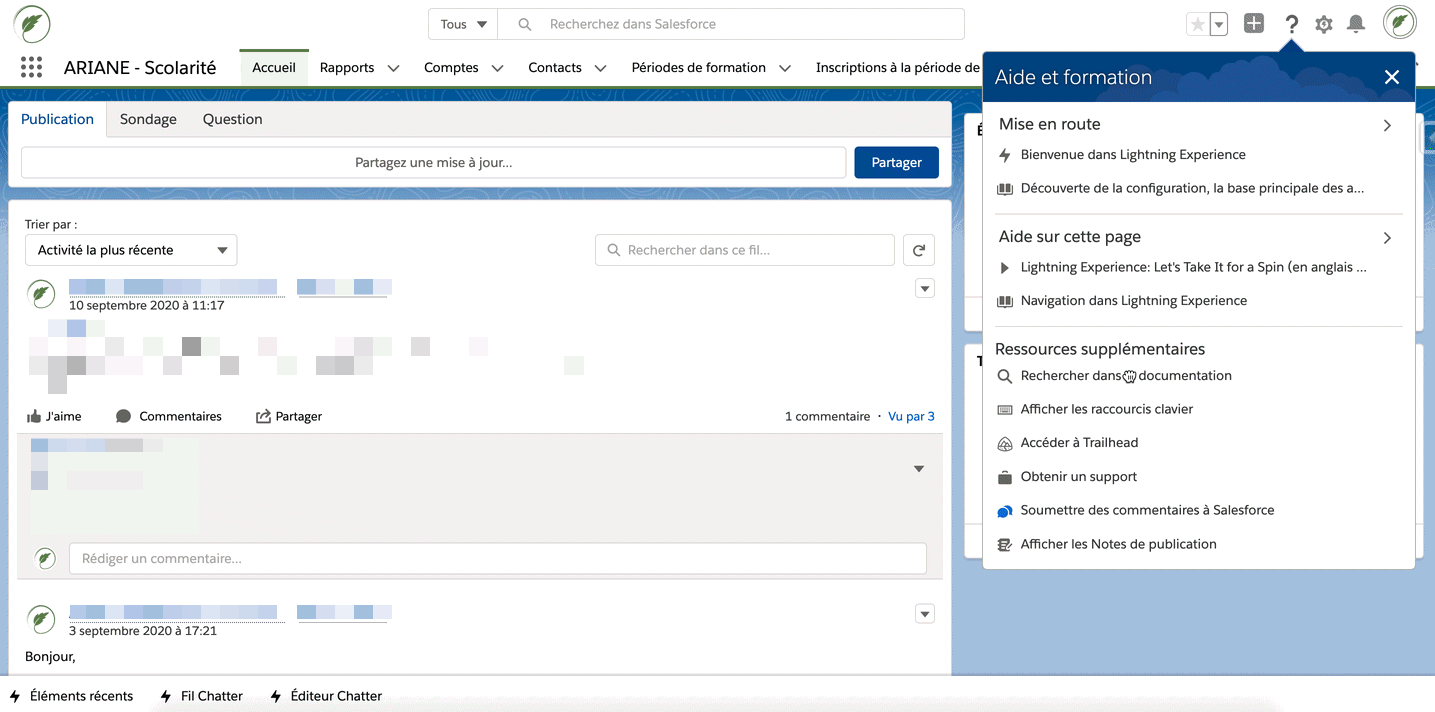Viewport: 1435px width, 712px height.
Task: Refresh the Chatter feed
Action: [919, 250]
